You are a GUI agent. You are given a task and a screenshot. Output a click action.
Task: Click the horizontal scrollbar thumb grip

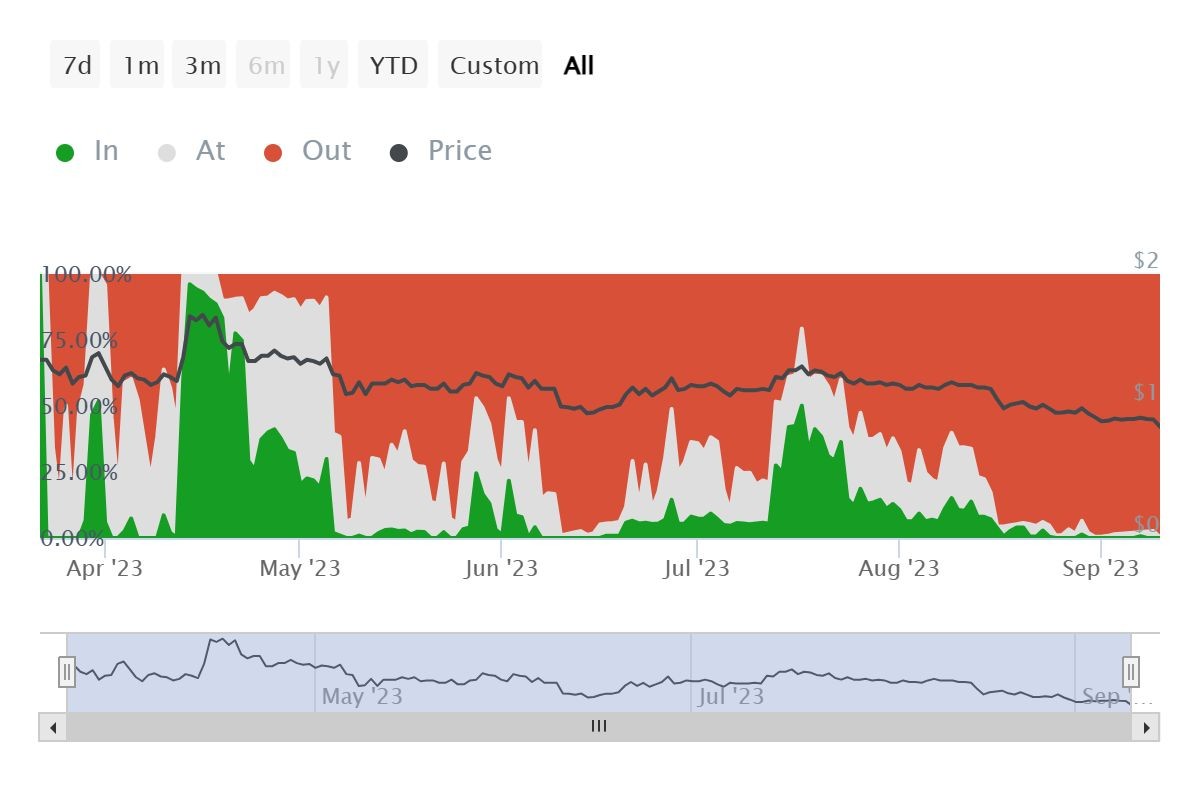pyautogui.click(x=599, y=727)
